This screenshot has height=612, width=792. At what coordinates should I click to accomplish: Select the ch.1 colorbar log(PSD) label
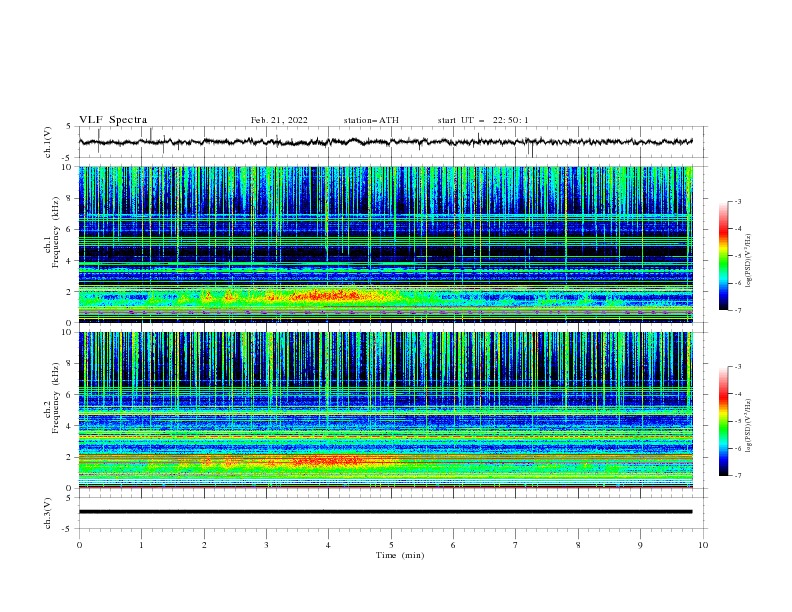[x=749, y=261]
